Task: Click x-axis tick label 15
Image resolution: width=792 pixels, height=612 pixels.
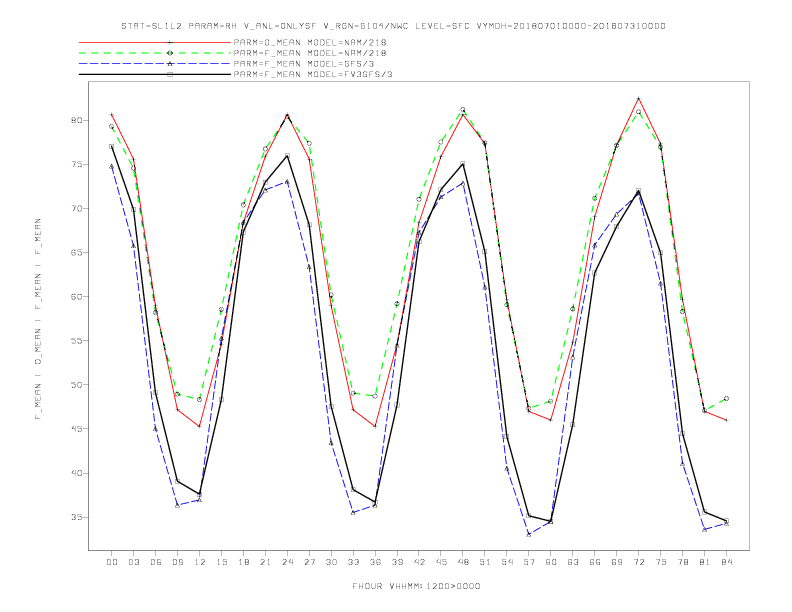Action: [221, 562]
